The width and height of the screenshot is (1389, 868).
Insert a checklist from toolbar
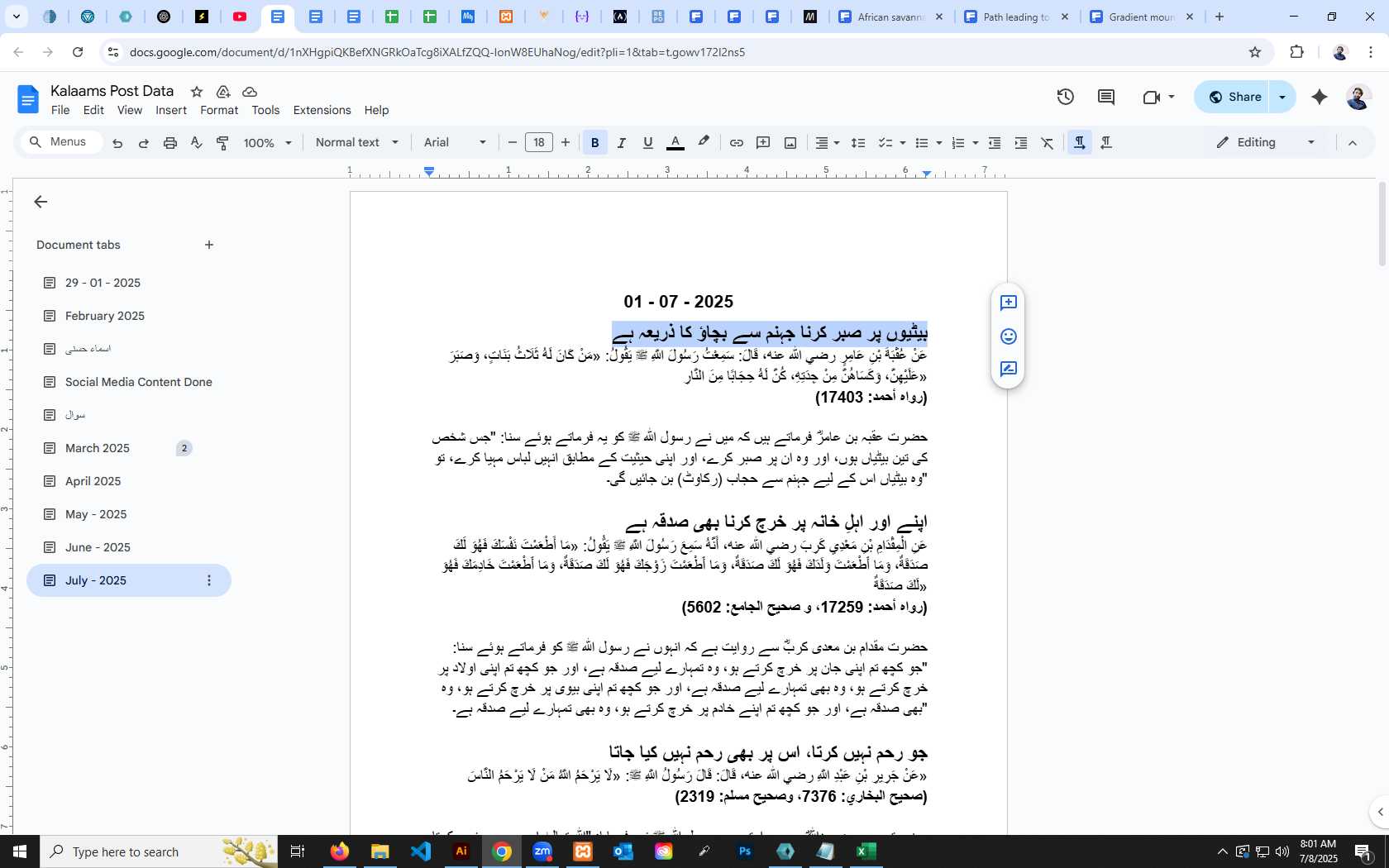click(x=885, y=143)
